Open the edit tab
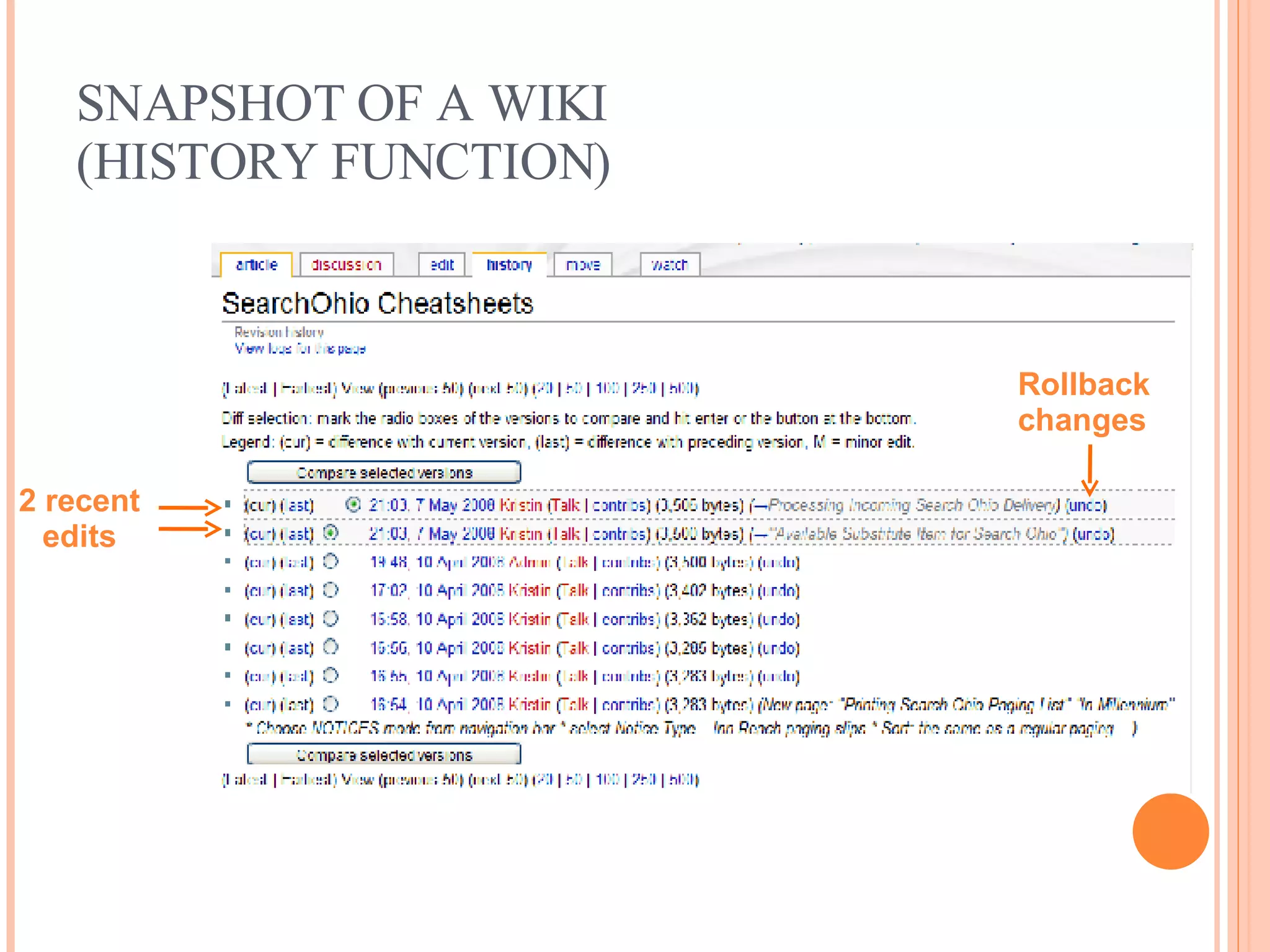The width and height of the screenshot is (1270, 952). [442, 265]
